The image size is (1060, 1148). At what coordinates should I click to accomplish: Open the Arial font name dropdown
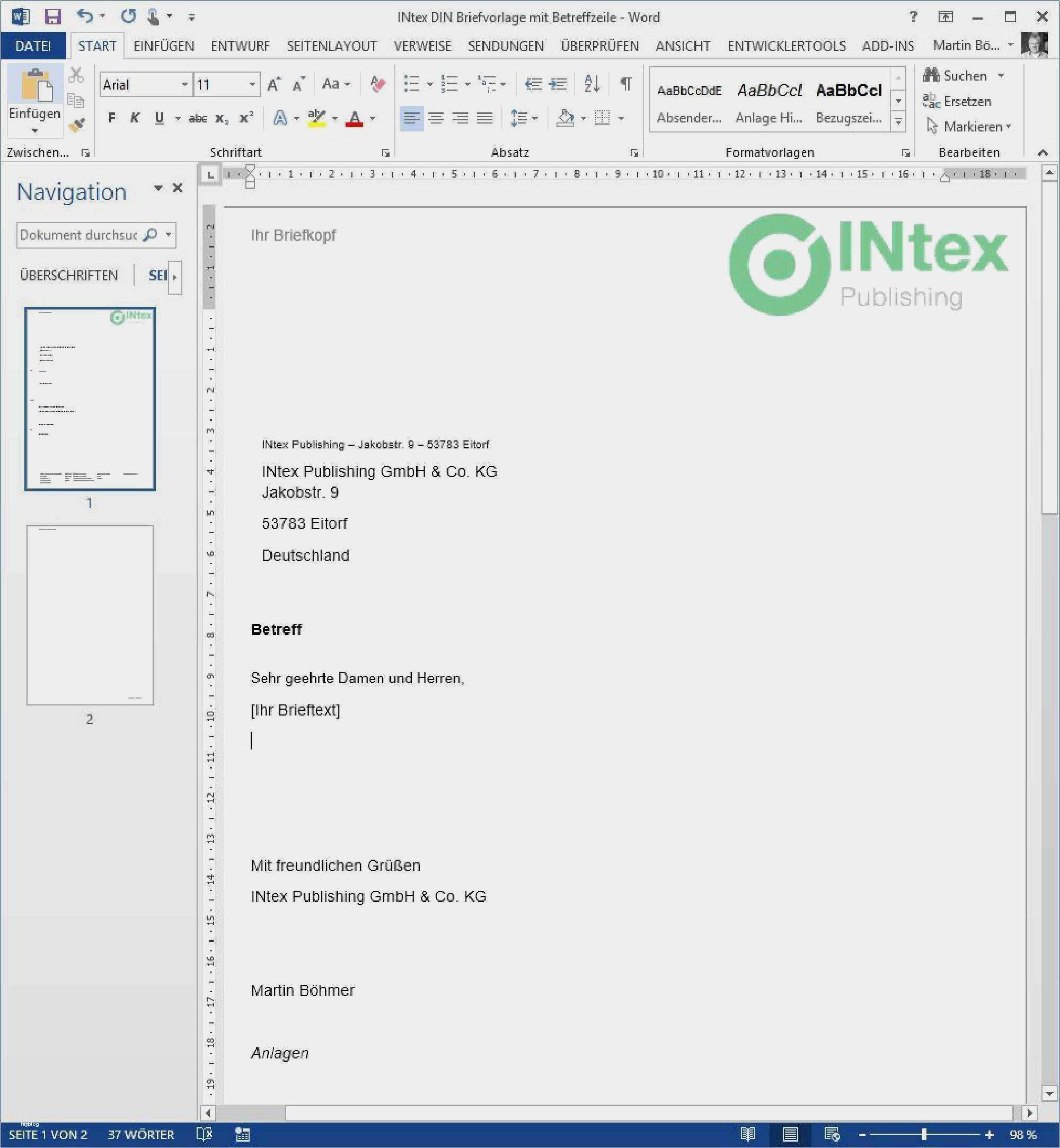(184, 85)
